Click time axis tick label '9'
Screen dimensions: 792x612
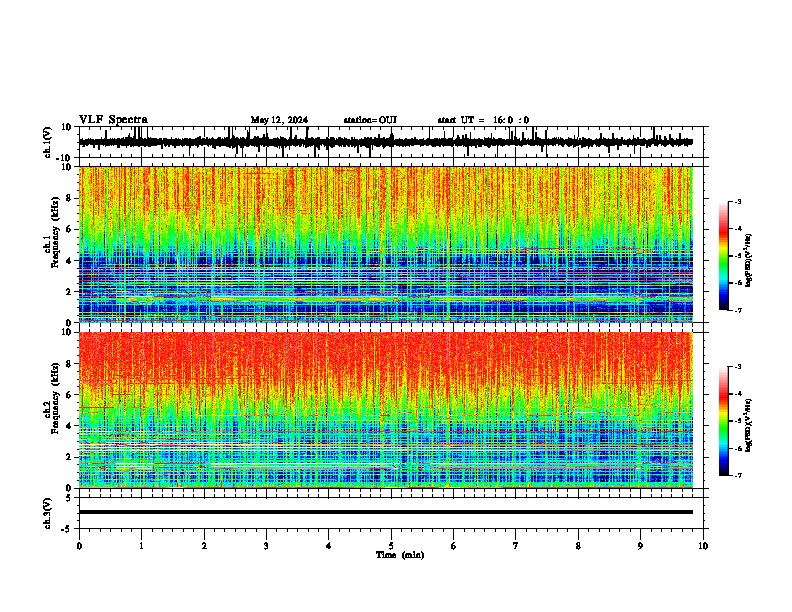(640, 546)
